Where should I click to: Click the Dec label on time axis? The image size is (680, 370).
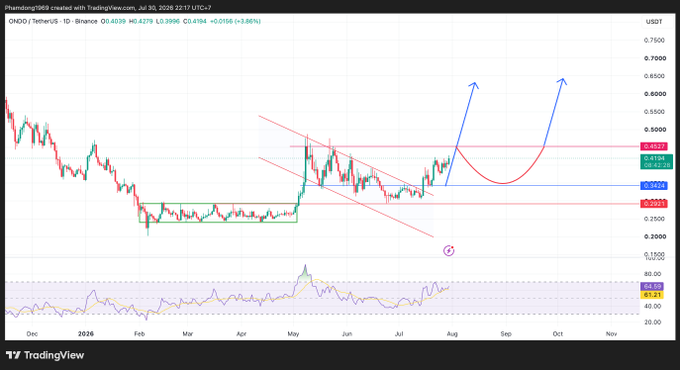click(x=32, y=334)
